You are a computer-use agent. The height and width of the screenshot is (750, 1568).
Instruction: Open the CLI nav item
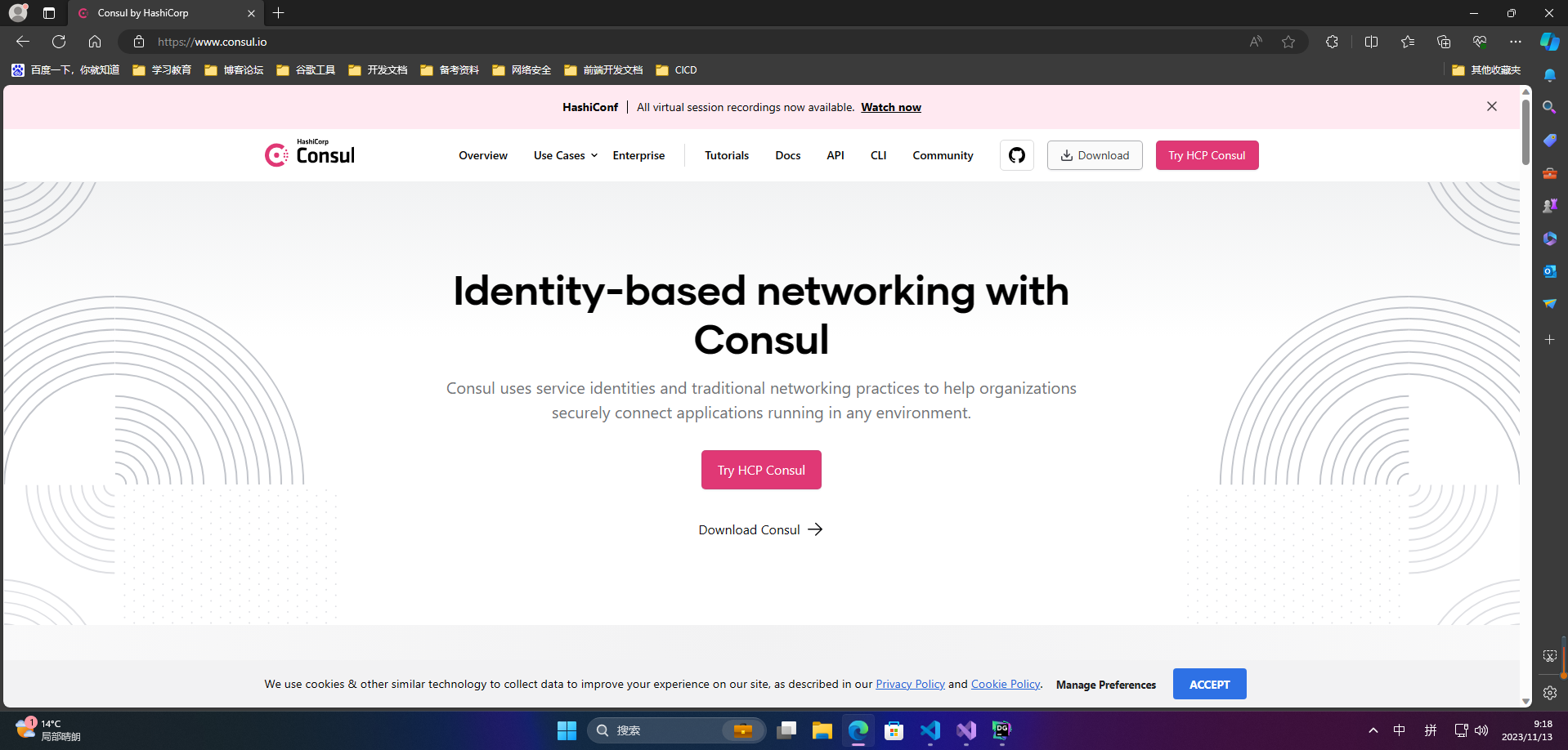879,155
